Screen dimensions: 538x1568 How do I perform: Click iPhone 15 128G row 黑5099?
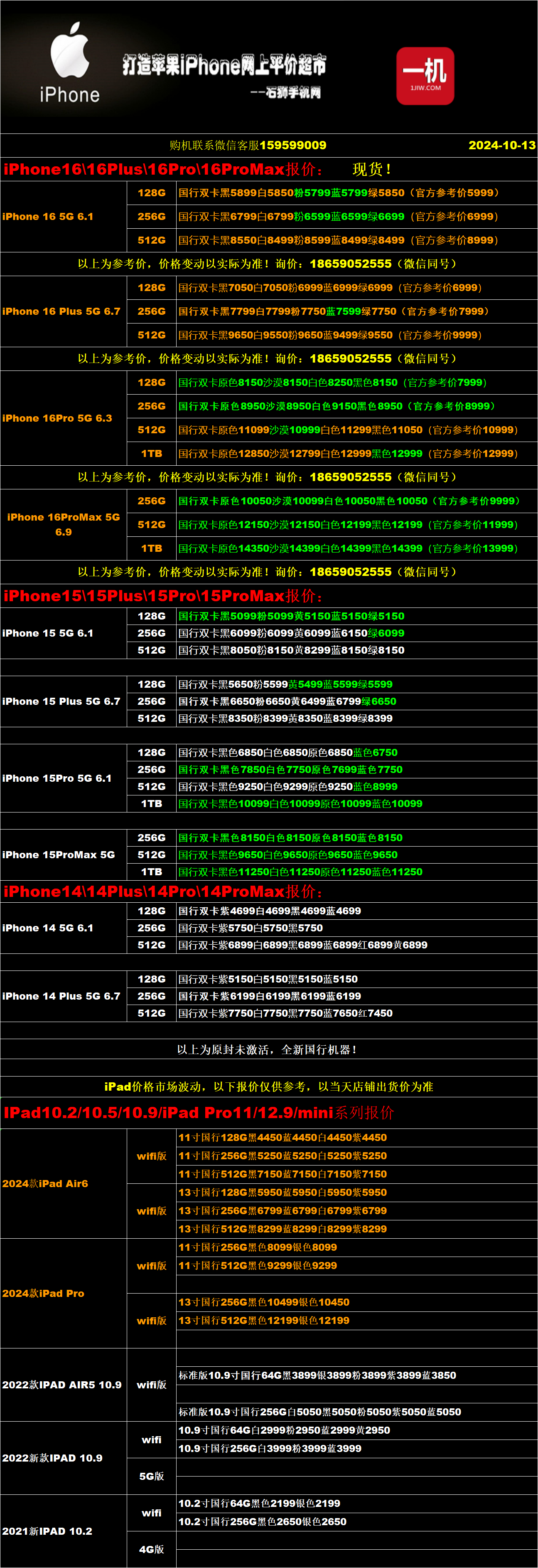357,617
